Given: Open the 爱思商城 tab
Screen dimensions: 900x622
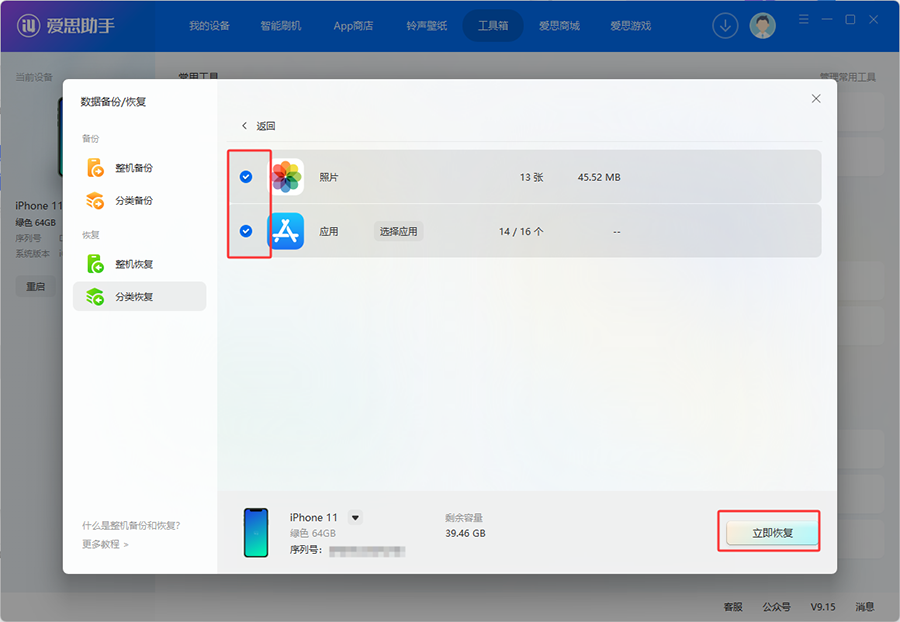Looking at the screenshot, I should point(559,26).
